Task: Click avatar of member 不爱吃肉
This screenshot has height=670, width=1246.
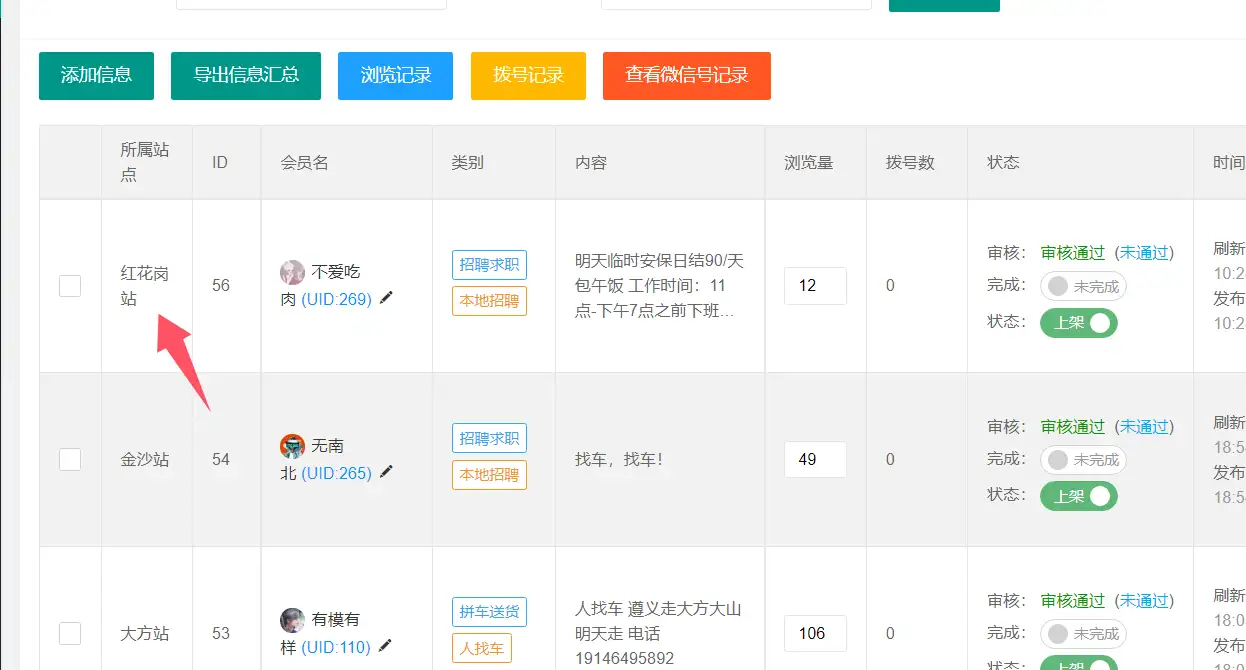Action: (292, 272)
